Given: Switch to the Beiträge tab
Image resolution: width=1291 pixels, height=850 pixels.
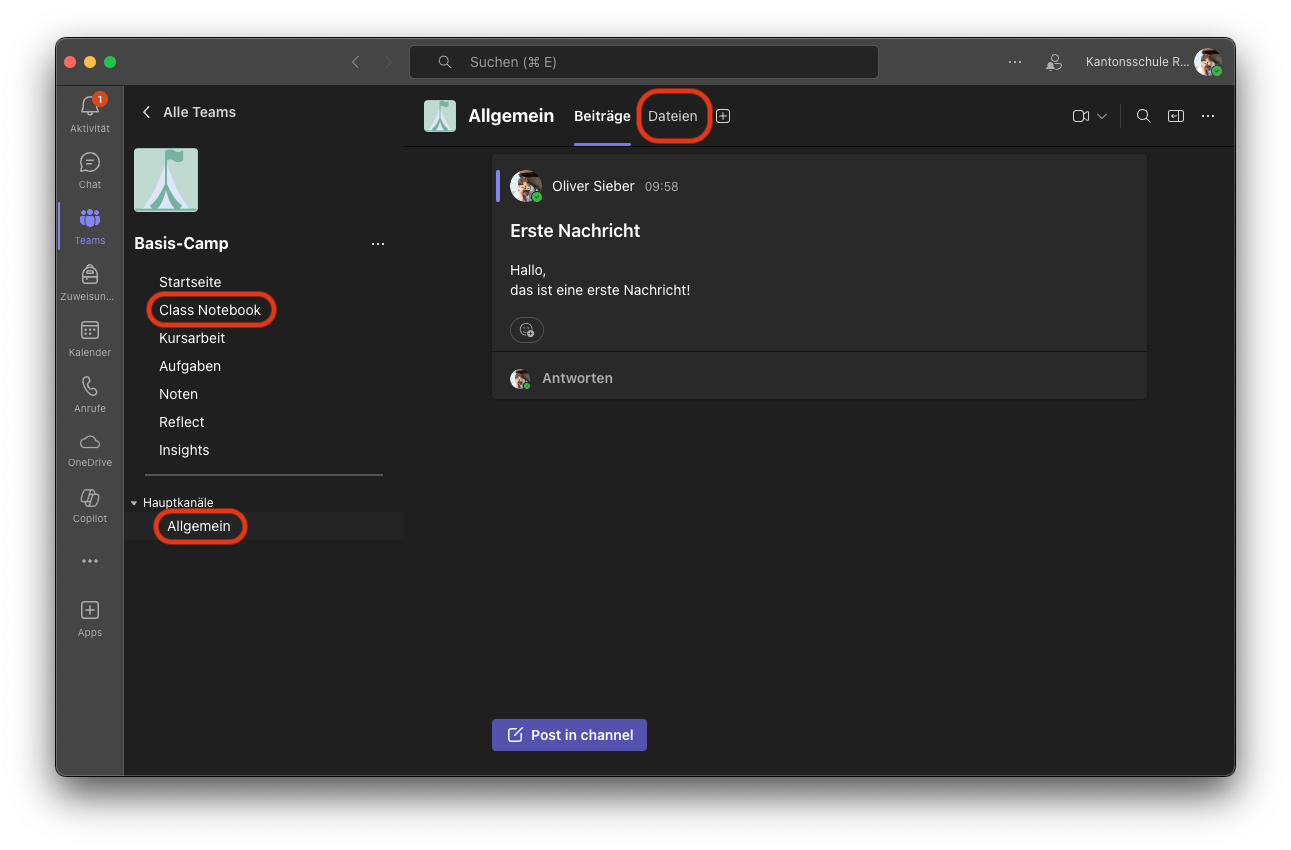Looking at the screenshot, I should tap(602, 116).
